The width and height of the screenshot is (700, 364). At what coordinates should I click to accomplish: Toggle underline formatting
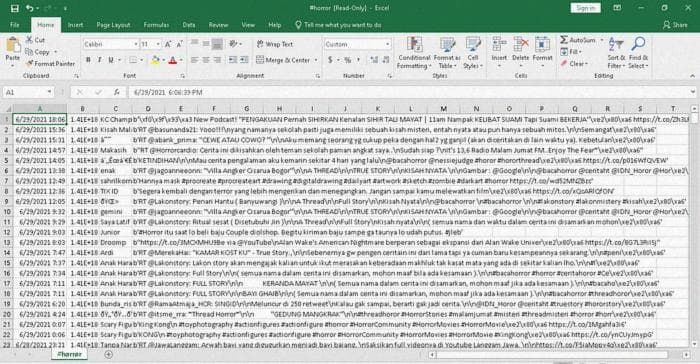(111, 60)
